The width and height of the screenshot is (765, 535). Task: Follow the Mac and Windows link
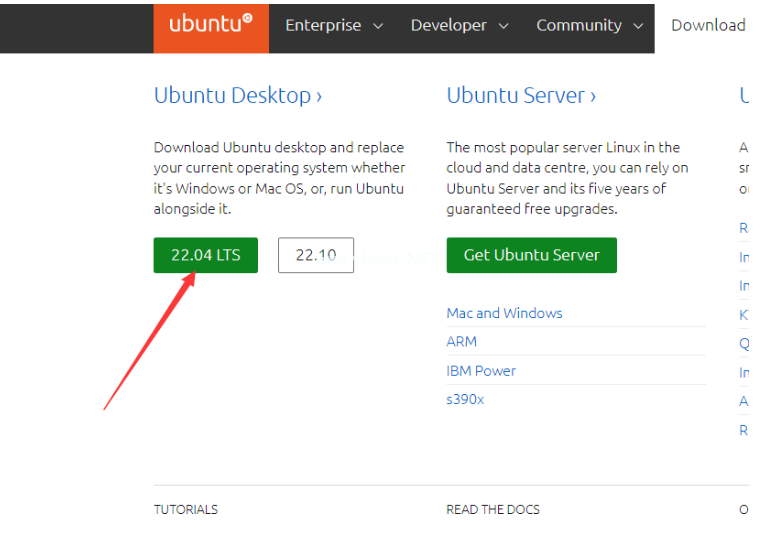point(504,313)
